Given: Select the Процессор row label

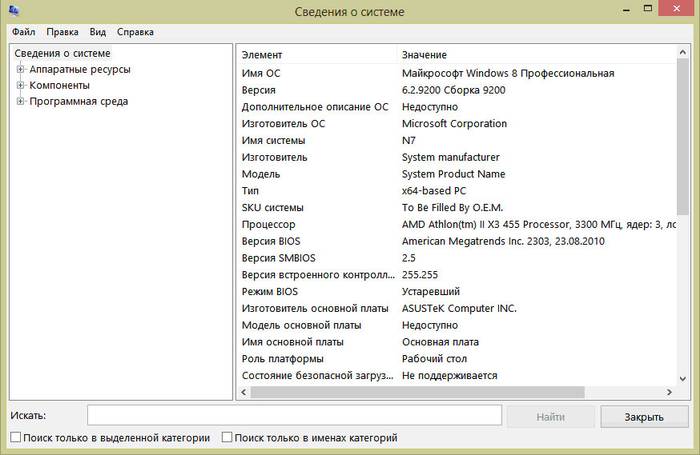Looking at the screenshot, I should point(268,225).
